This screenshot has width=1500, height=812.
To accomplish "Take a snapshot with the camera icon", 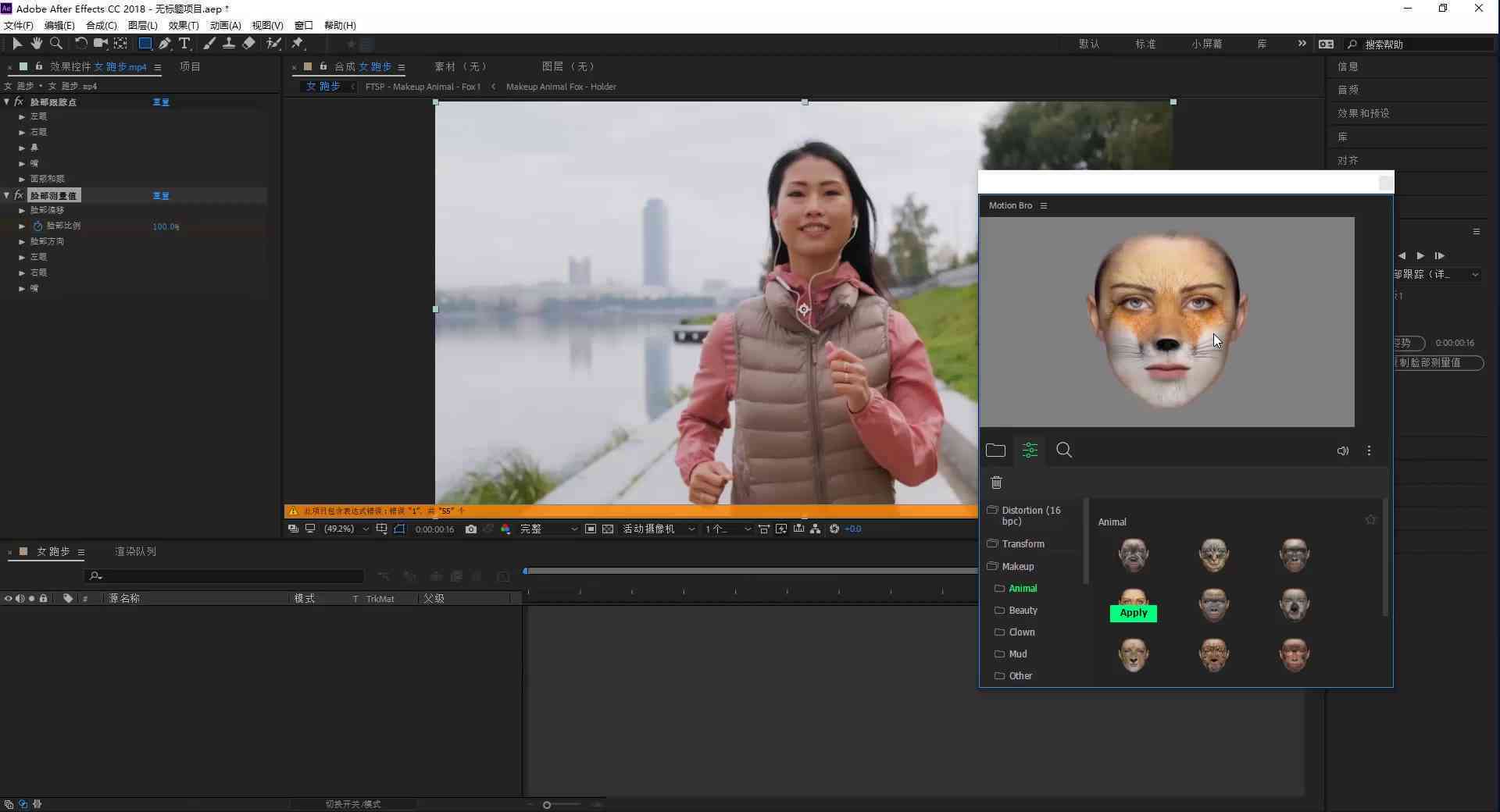I will (x=470, y=529).
